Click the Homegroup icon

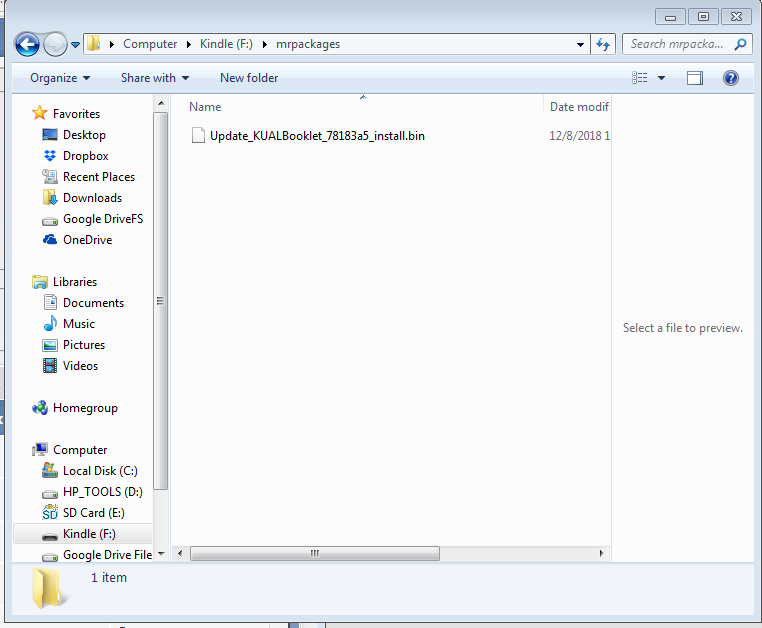[x=40, y=408]
